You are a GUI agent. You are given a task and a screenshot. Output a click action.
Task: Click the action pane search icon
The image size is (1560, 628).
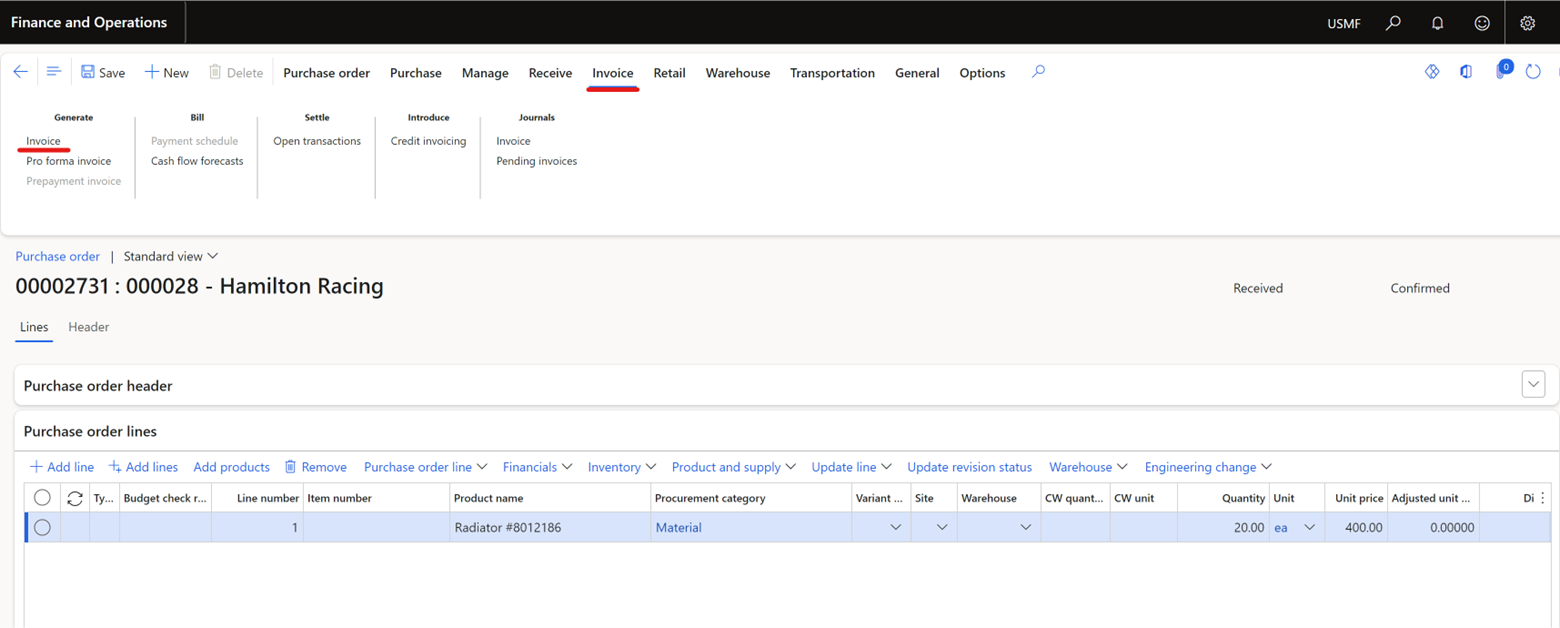pyautogui.click(x=1038, y=72)
